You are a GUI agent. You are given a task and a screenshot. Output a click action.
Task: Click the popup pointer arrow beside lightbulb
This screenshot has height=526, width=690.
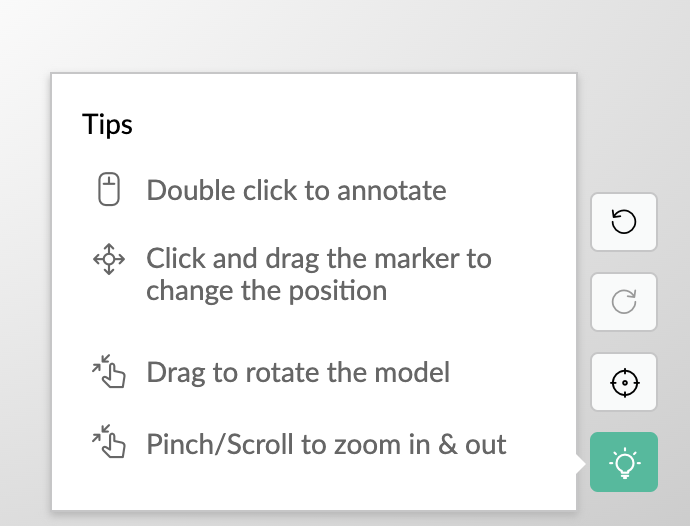coord(581,463)
